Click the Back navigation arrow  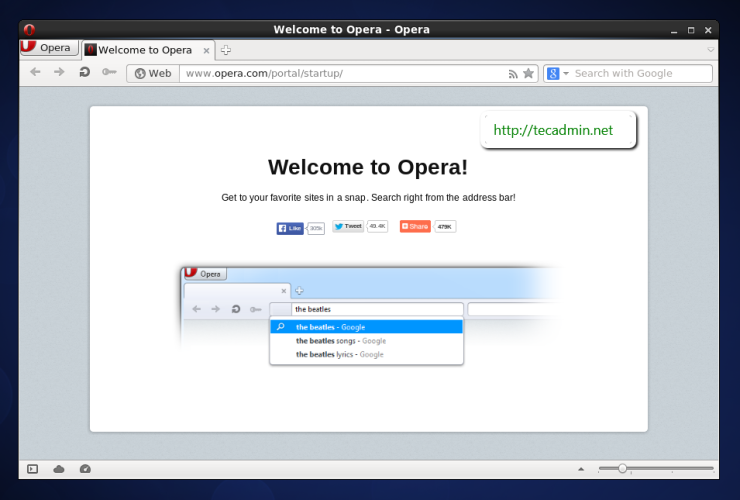(x=35, y=73)
